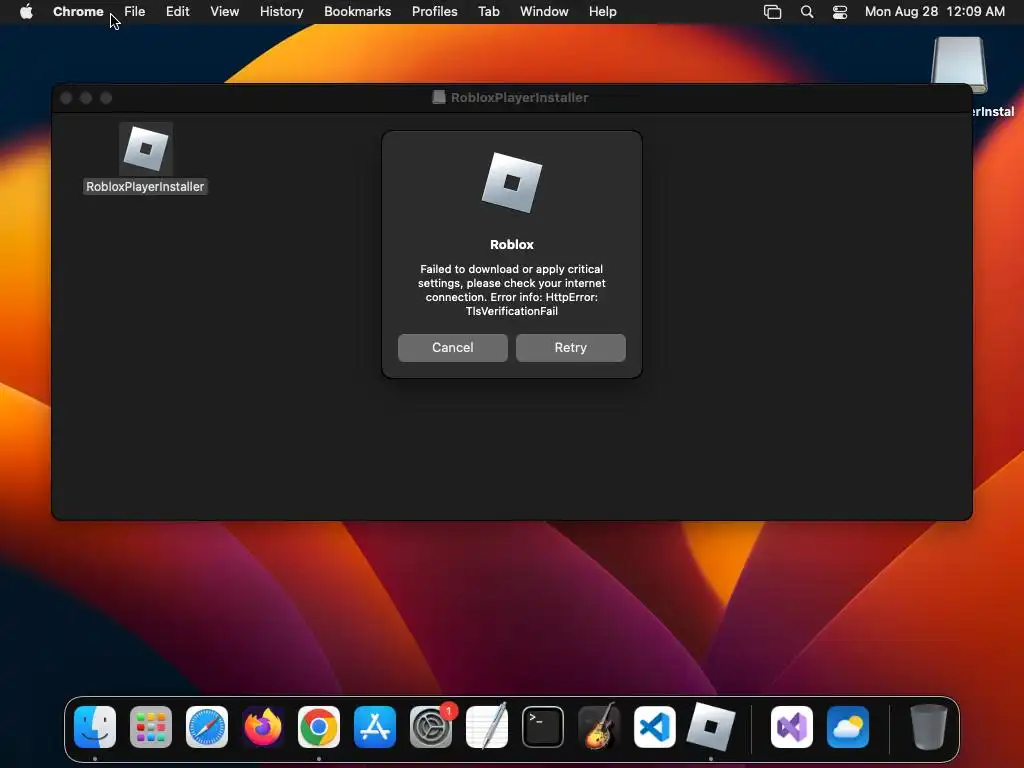Open the Apple menu
This screenshot has height=768, width=1024.
[26, 12]
